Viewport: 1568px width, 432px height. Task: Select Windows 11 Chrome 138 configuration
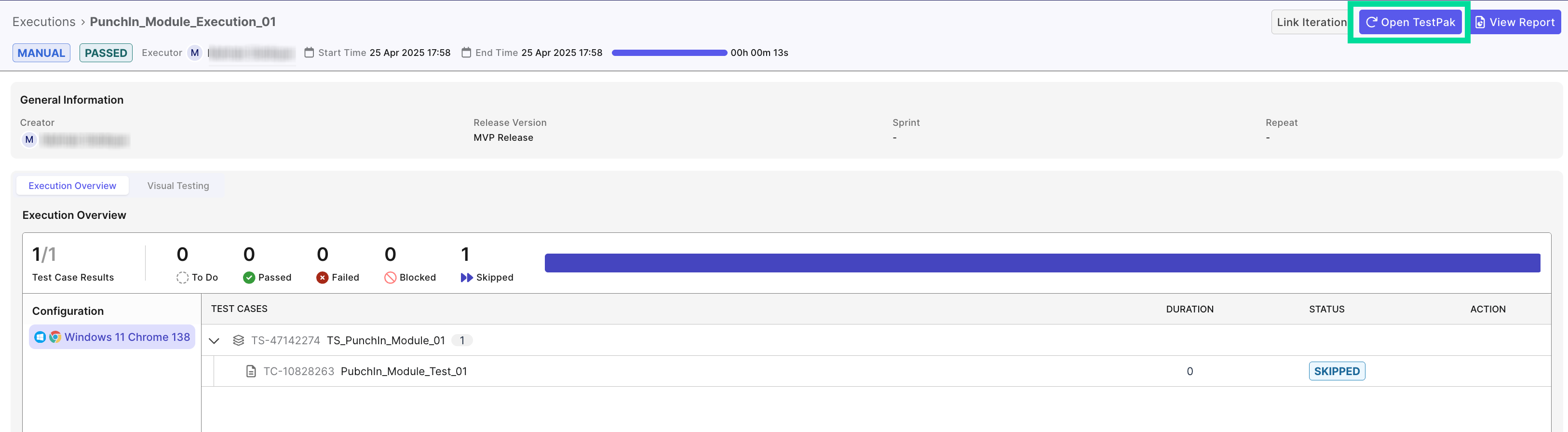tap(112, 337)
